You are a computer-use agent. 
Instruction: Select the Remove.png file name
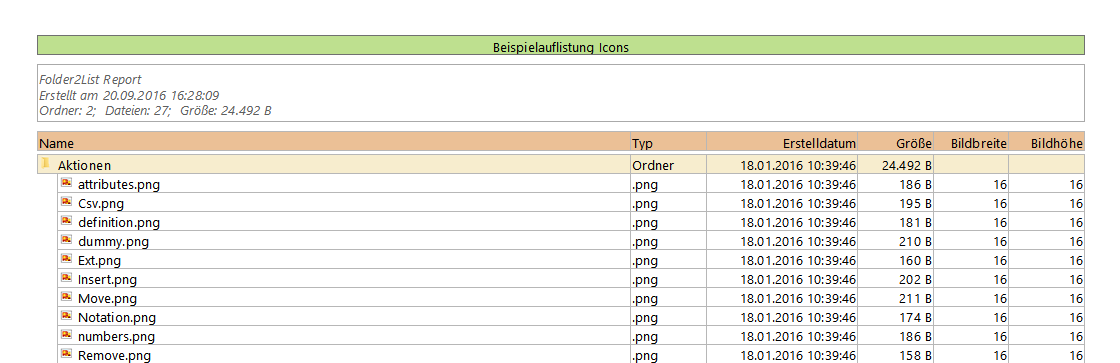tap(114, 355)
